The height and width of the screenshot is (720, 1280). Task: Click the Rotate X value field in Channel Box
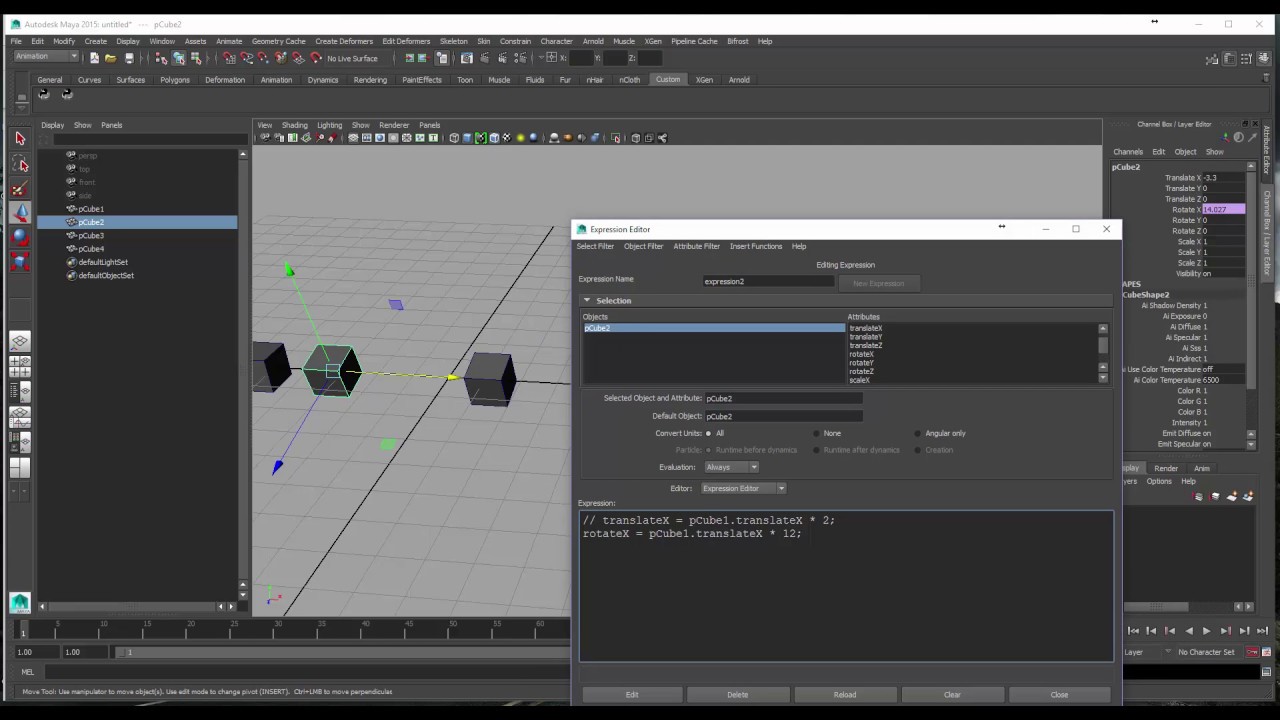click(x=1222, y=210)
